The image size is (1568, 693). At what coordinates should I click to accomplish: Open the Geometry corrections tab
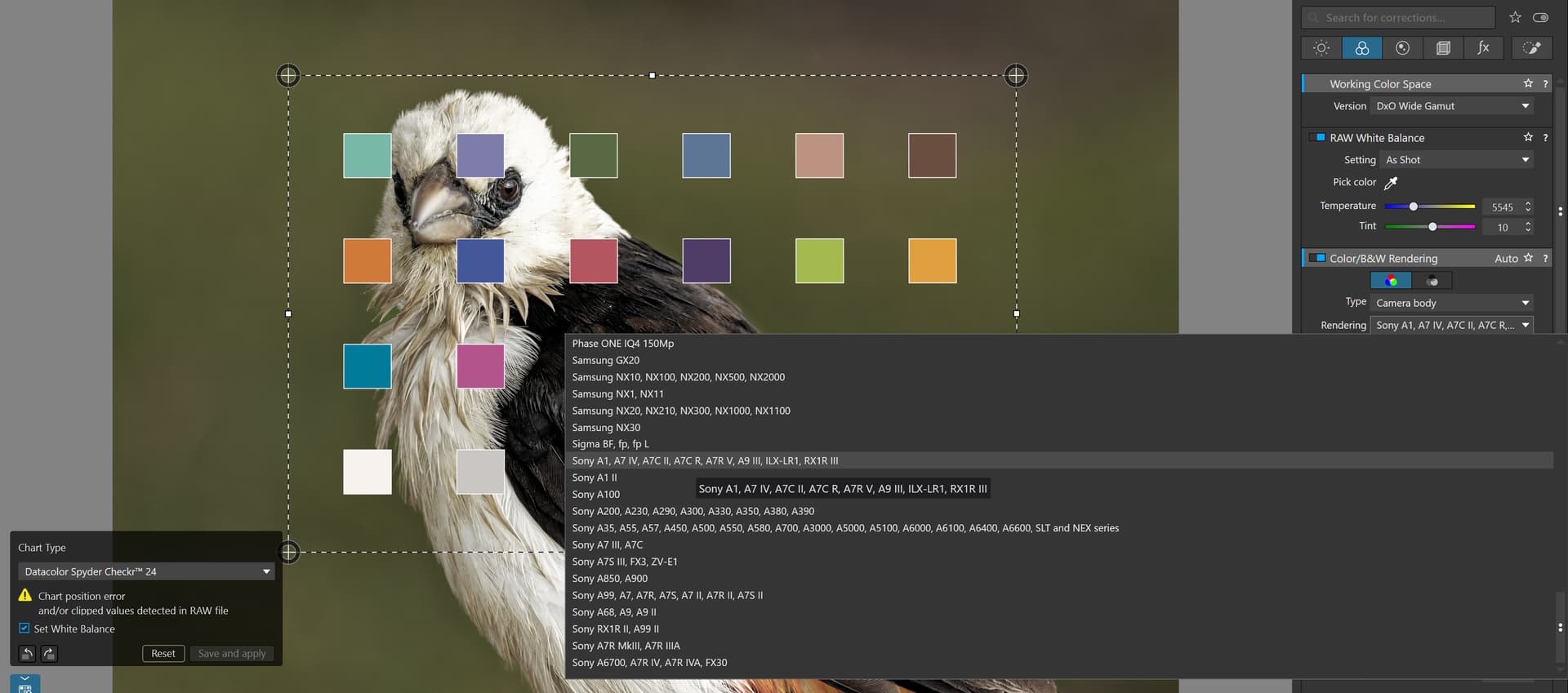[1443, 48]
